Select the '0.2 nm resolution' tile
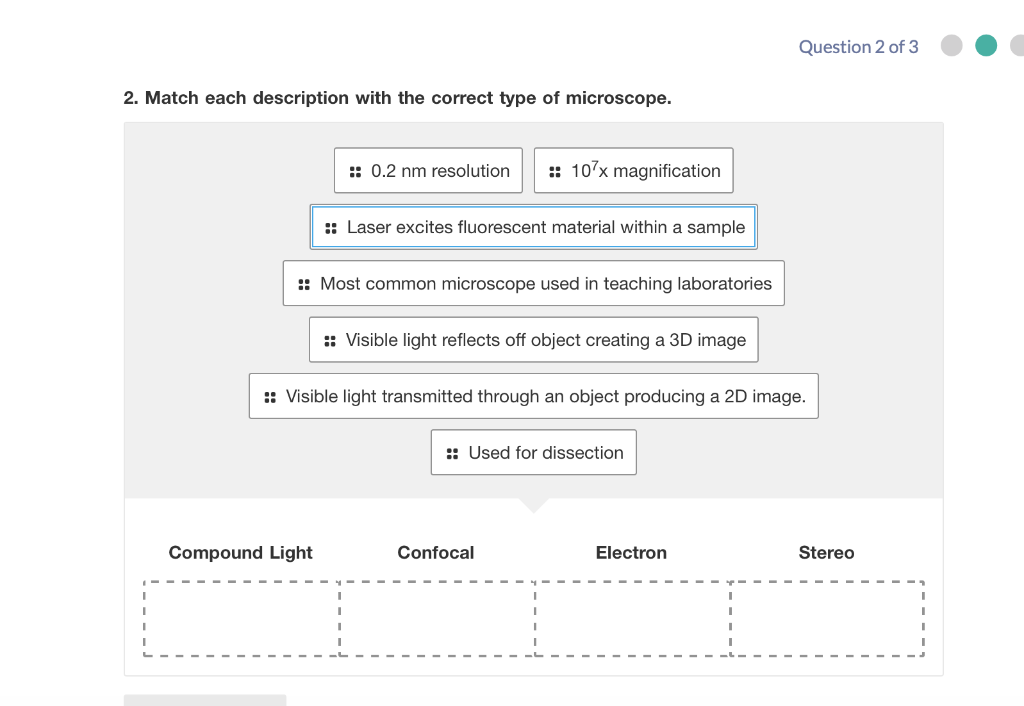This screenshot has height=706, width=1024. pyautogui.click(x=428, y=170)
